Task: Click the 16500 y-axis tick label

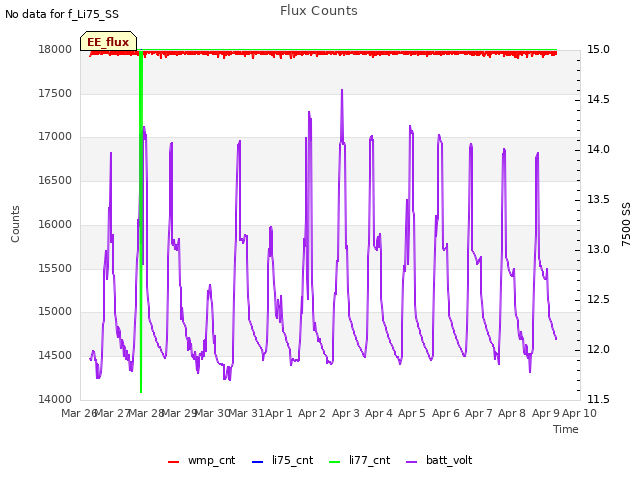Action: [55, 180]
